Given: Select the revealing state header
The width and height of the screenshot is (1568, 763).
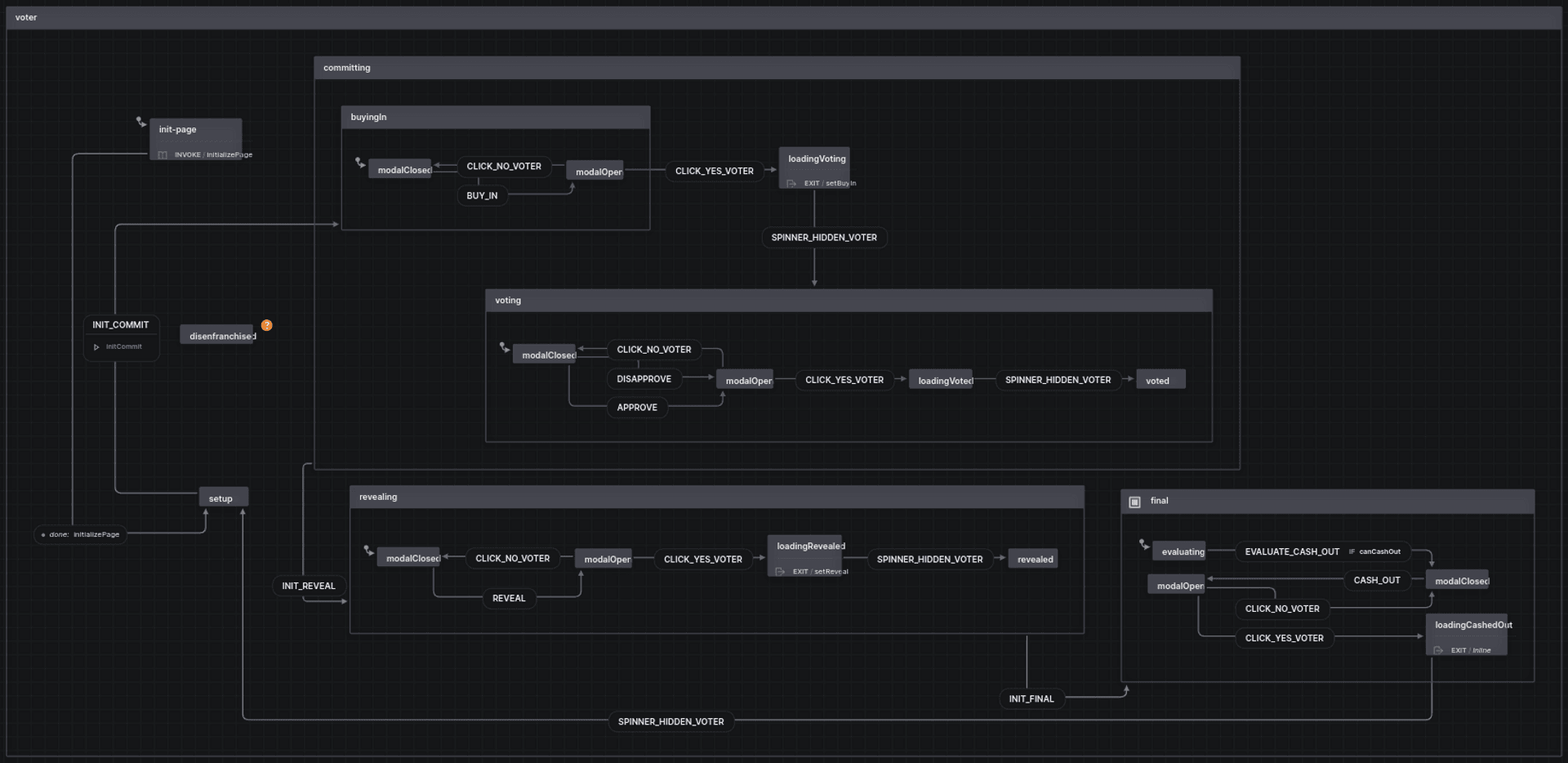Looking at the screenshot, I should [716, 497].
